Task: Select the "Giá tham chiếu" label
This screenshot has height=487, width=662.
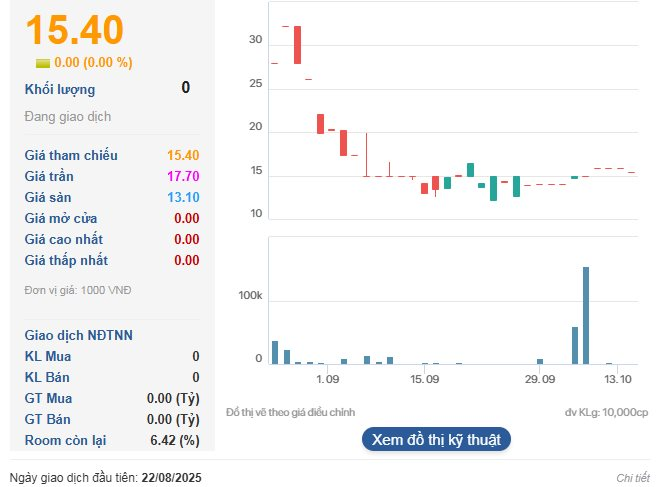Action: point(71,155)
